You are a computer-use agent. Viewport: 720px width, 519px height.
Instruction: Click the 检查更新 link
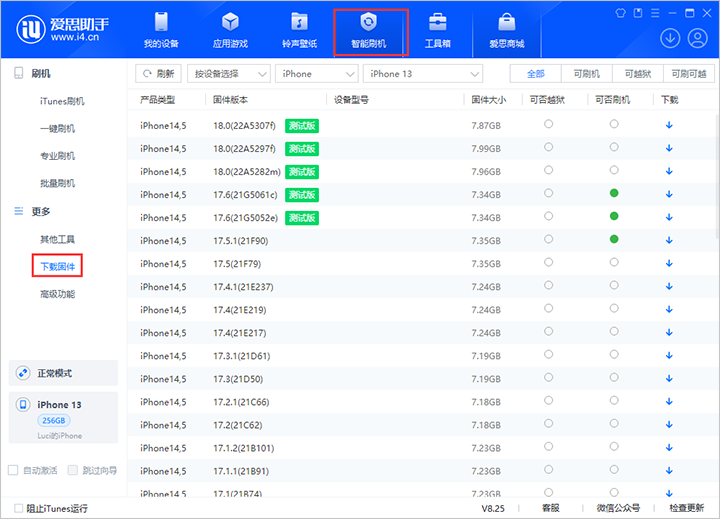tap(686, 508)
